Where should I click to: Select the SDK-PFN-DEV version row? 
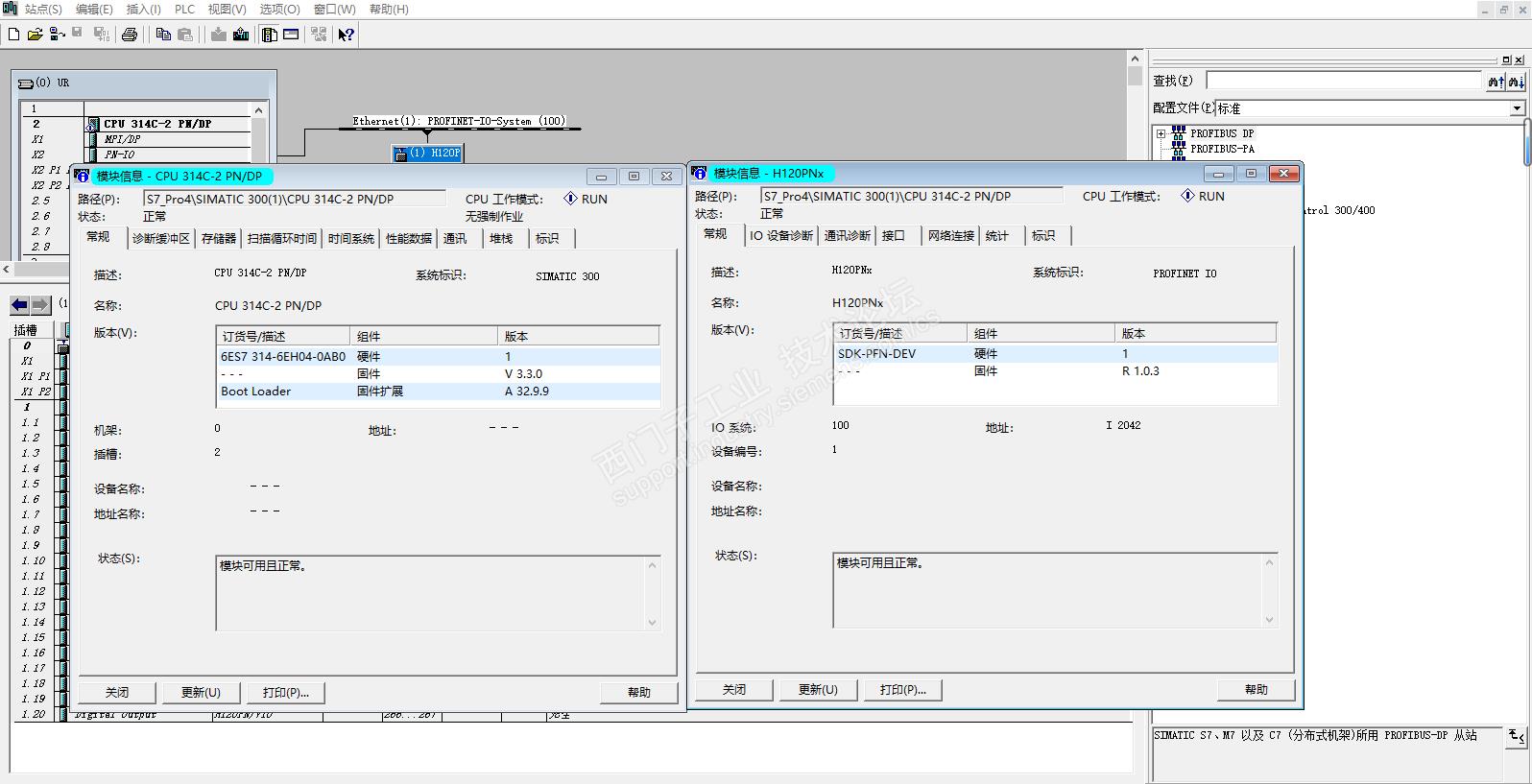tap(1056, 354)
